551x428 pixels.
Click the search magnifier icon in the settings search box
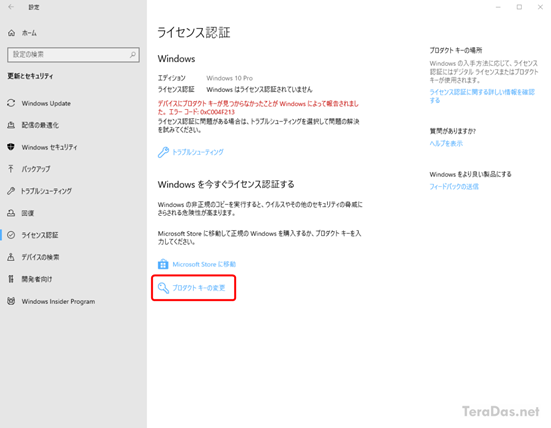(x=132, y=54)
